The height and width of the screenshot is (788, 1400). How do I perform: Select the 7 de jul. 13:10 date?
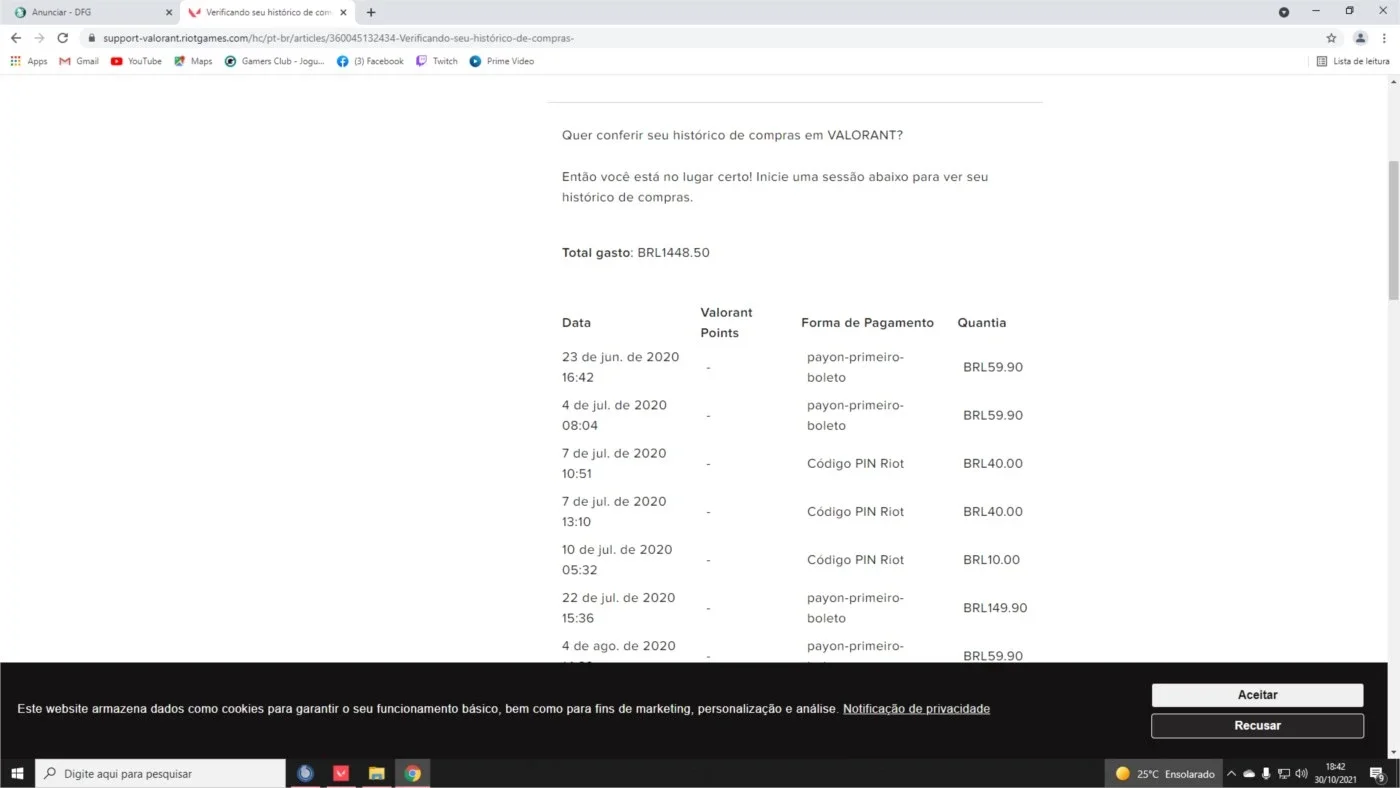(x=614, y=511)
